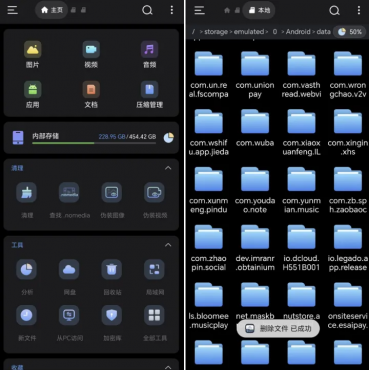This screenshot has height=370, width=369.
Task: Open the 回收站 recycle bin
Action: pyautogui.click(x=112, y=277)
